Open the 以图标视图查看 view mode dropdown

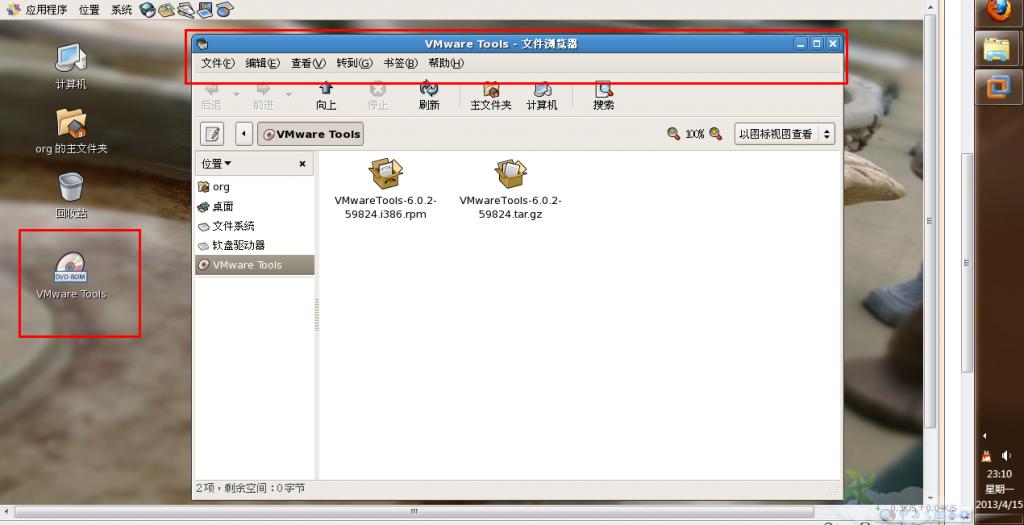pyautogui.click(x=784, y=134)
